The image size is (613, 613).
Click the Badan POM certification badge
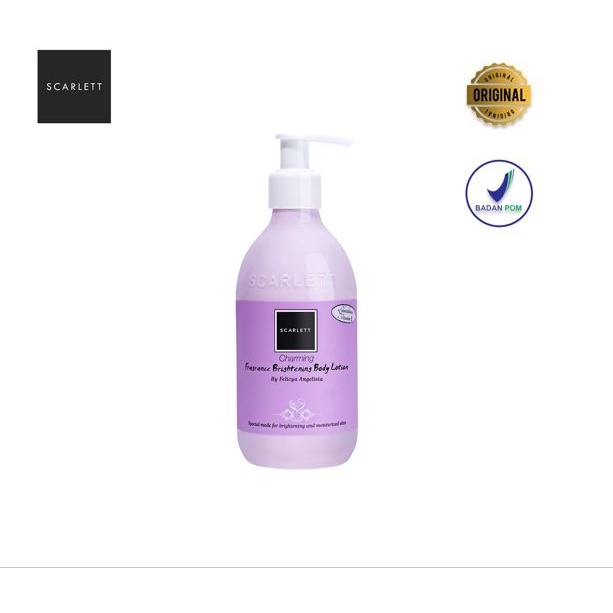pos(499,193)
